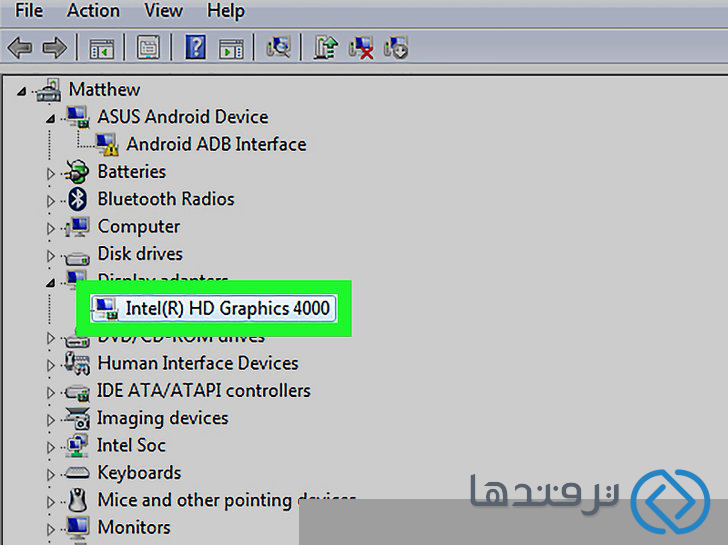Viewport: 728px width, 545px height.
Task: Click the Android ADB Interface warning icon
Action: (x=107, y=144)
